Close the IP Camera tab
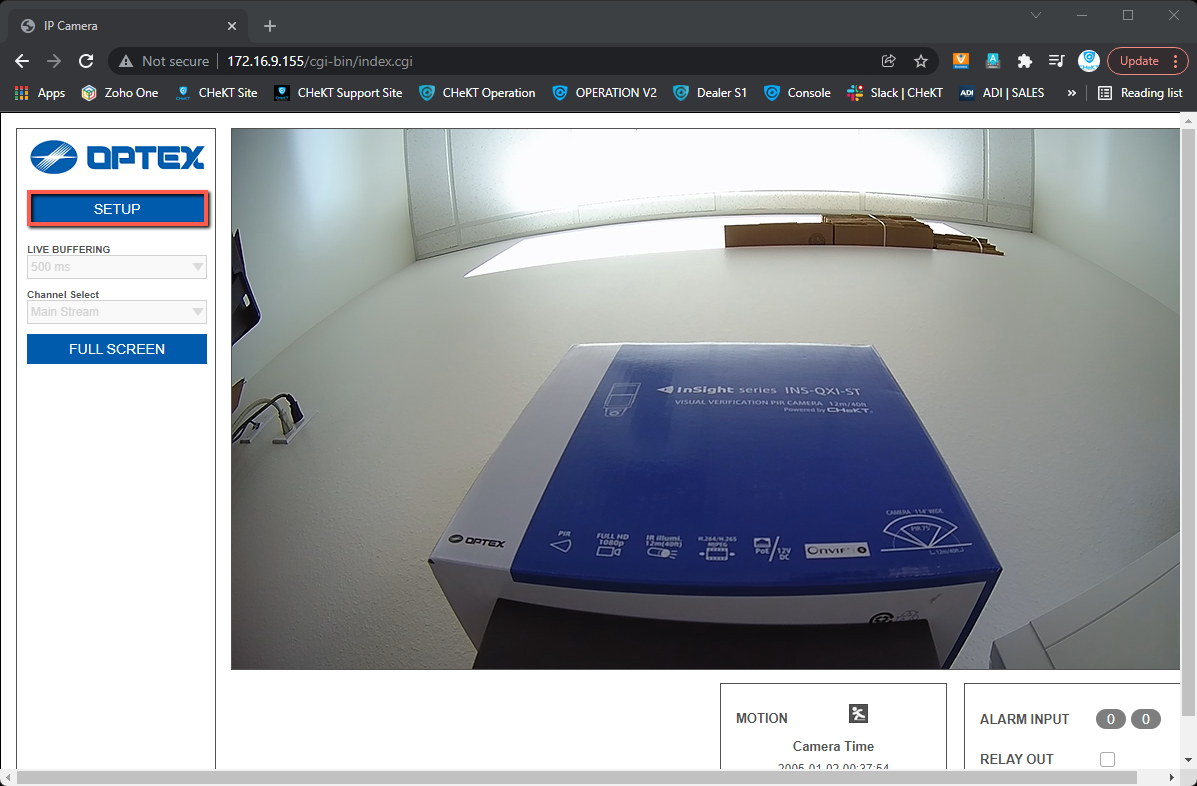Screen dimensions: 1197x786 click(x=232, y=26)
